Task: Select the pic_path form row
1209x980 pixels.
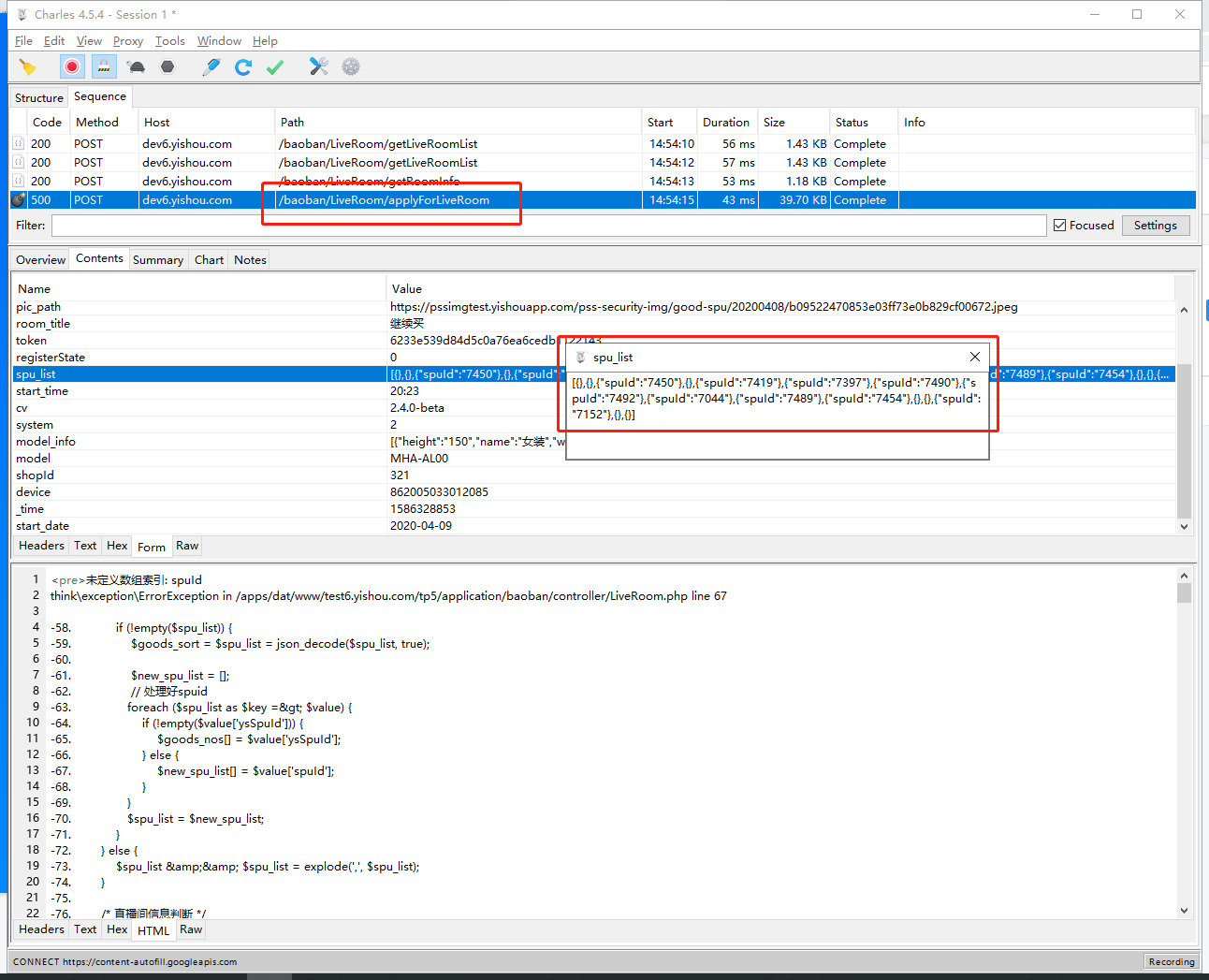Action: point(593,307)
